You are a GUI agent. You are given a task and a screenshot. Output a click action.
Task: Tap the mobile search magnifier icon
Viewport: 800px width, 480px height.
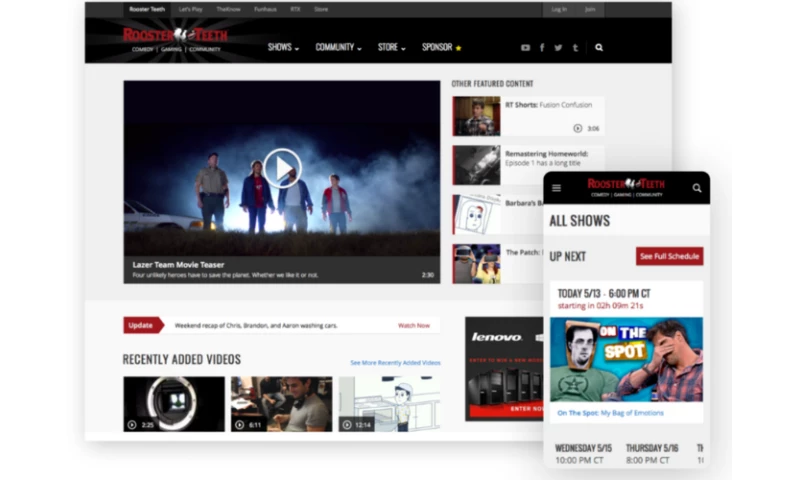[697, 188]
